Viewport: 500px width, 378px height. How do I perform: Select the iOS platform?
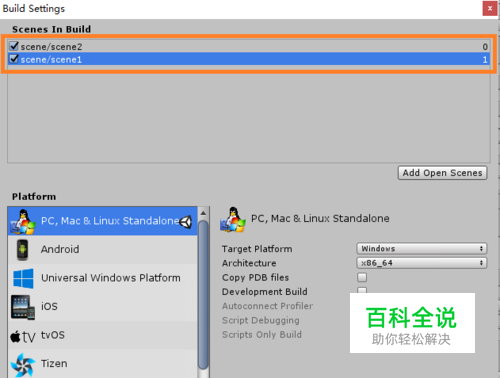click(103, 307)
